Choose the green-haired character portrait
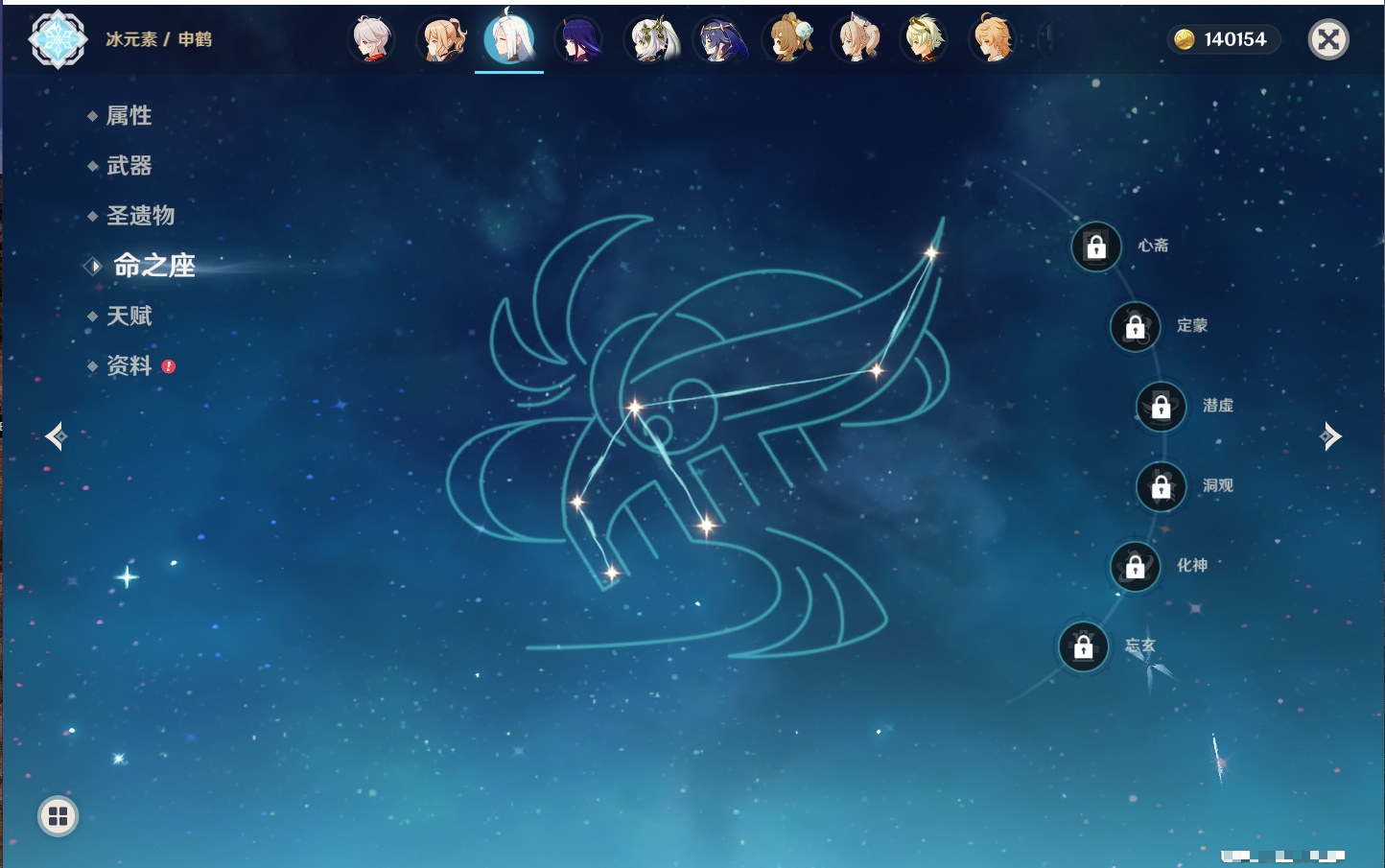Viewport: 1385px width, 868px height. pyautogui.click(x=925, y=40)
